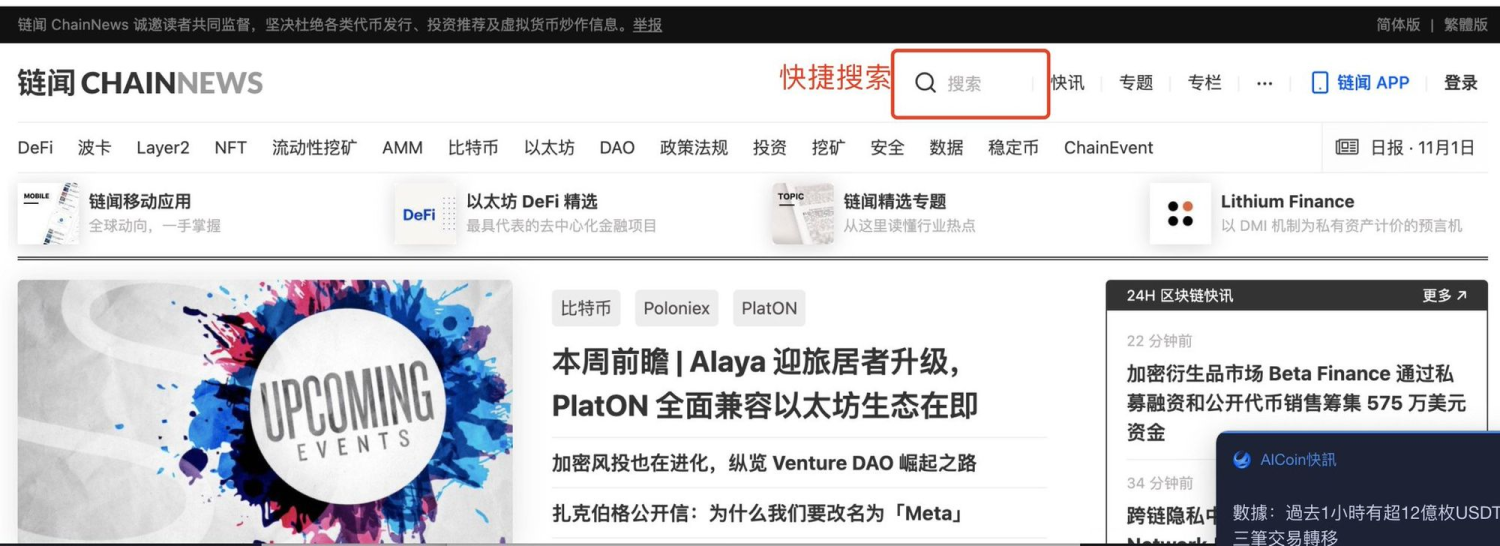The width and height of the screenshot is (1500, 546).
Task: Click the 34 分钟前 timestamp
Action: point(1160,483)
